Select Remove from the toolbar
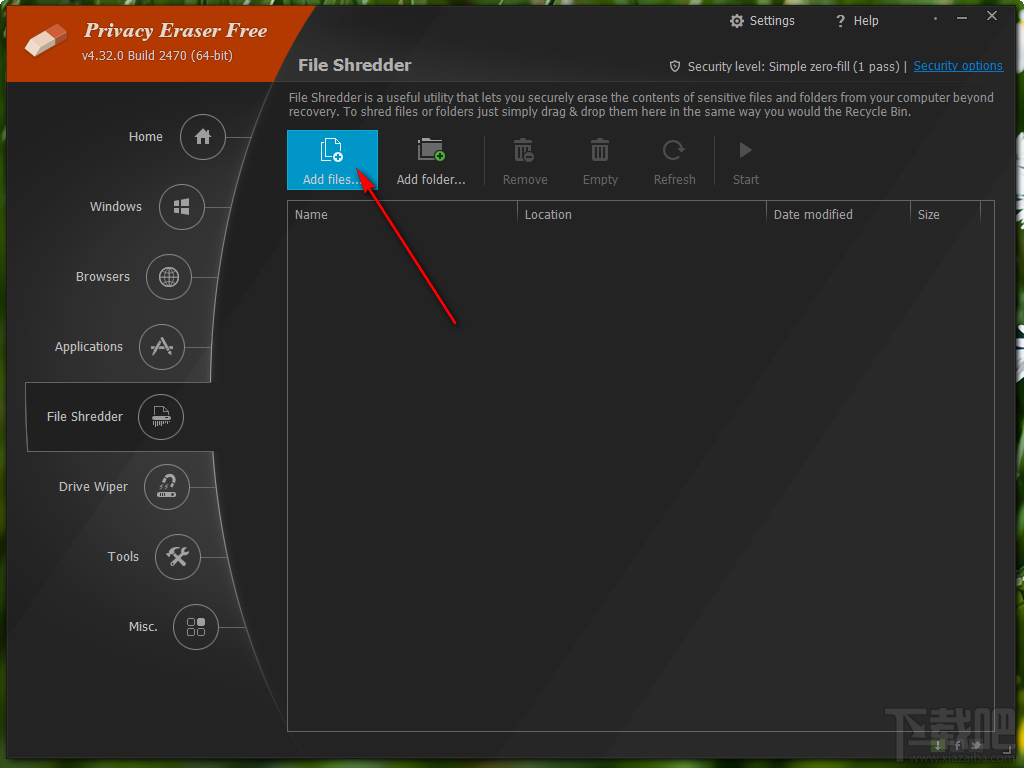 coord(524,159)
